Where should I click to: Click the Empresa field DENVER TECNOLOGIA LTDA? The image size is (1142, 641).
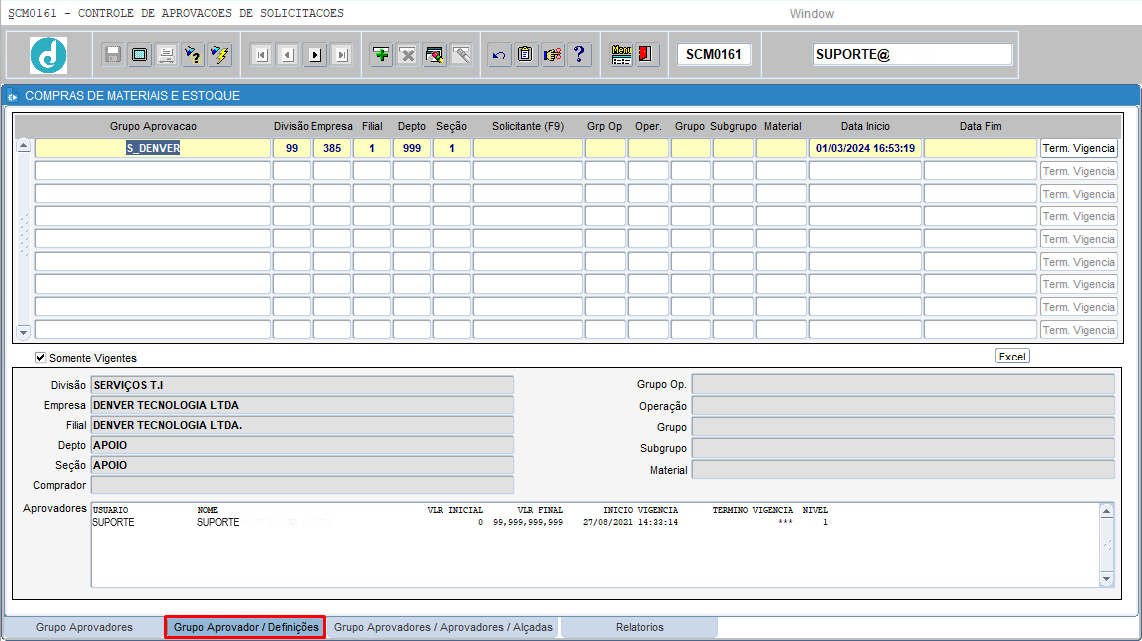coord(302,405)
